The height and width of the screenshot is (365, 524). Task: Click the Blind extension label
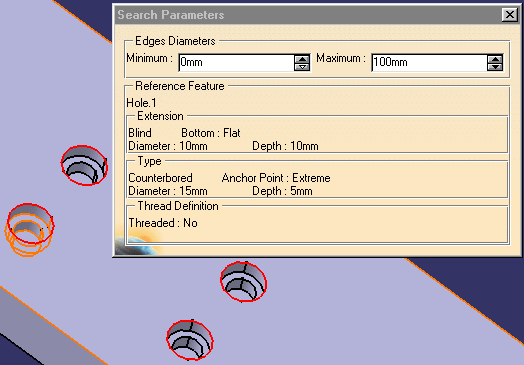[140, 133]
